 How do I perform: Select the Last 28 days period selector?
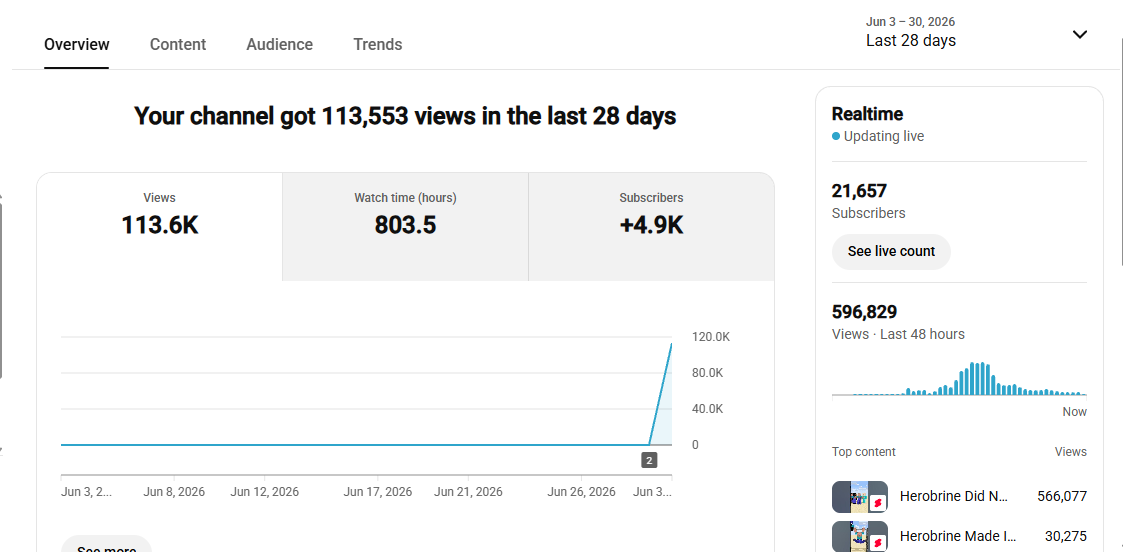(910, 32)
